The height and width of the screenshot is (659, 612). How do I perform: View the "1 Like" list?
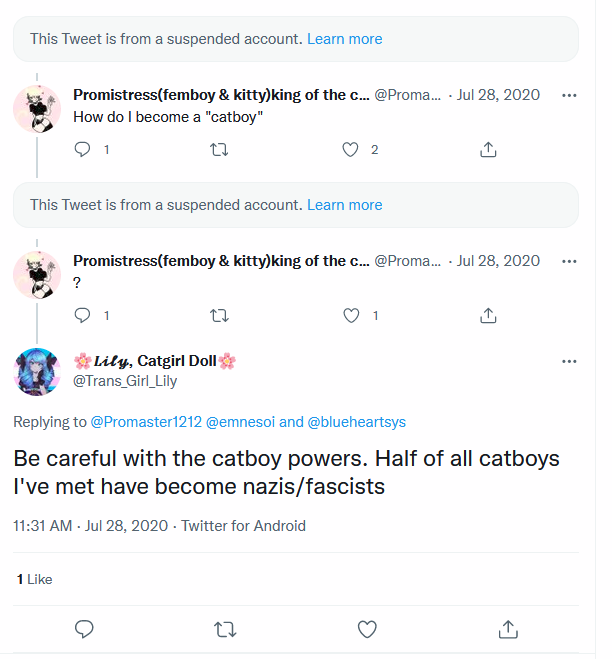pos(34,579)
